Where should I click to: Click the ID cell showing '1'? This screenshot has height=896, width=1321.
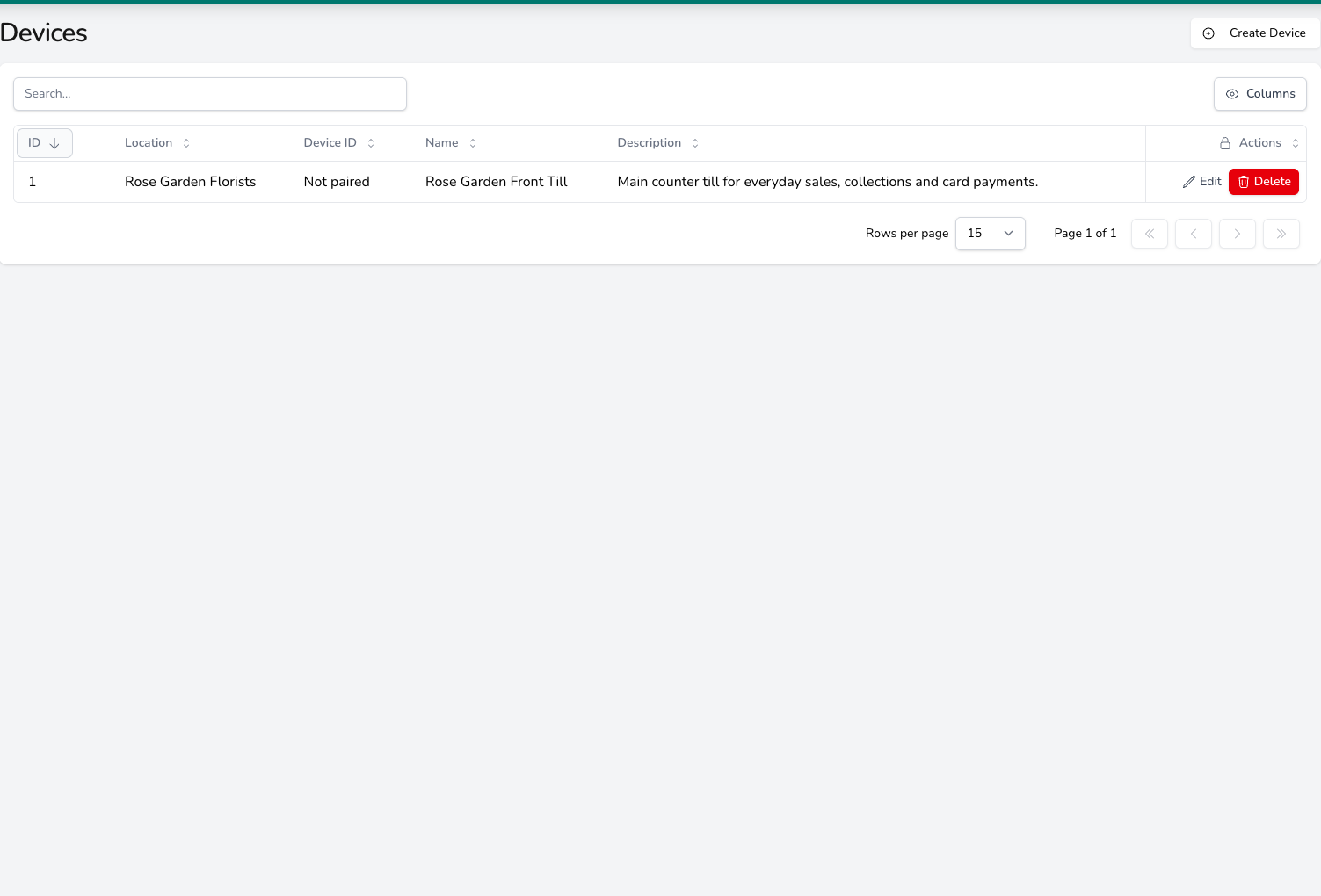pos(33,182)
